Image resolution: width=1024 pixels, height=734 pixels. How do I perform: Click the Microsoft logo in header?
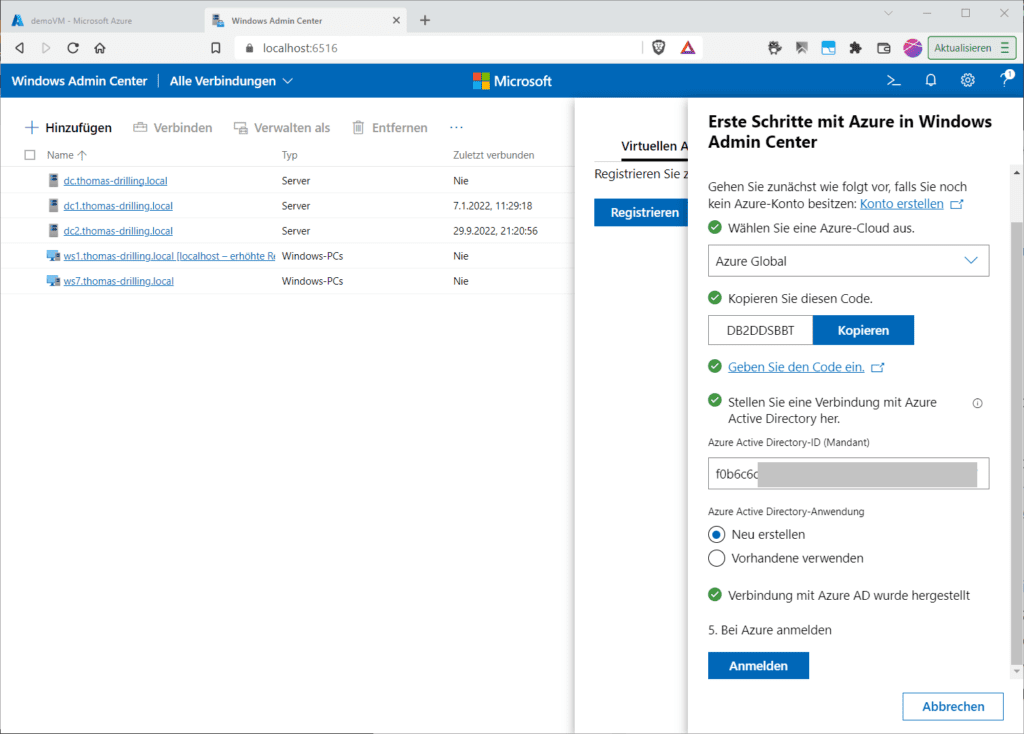pyautogui.click(x=512, y=81)
